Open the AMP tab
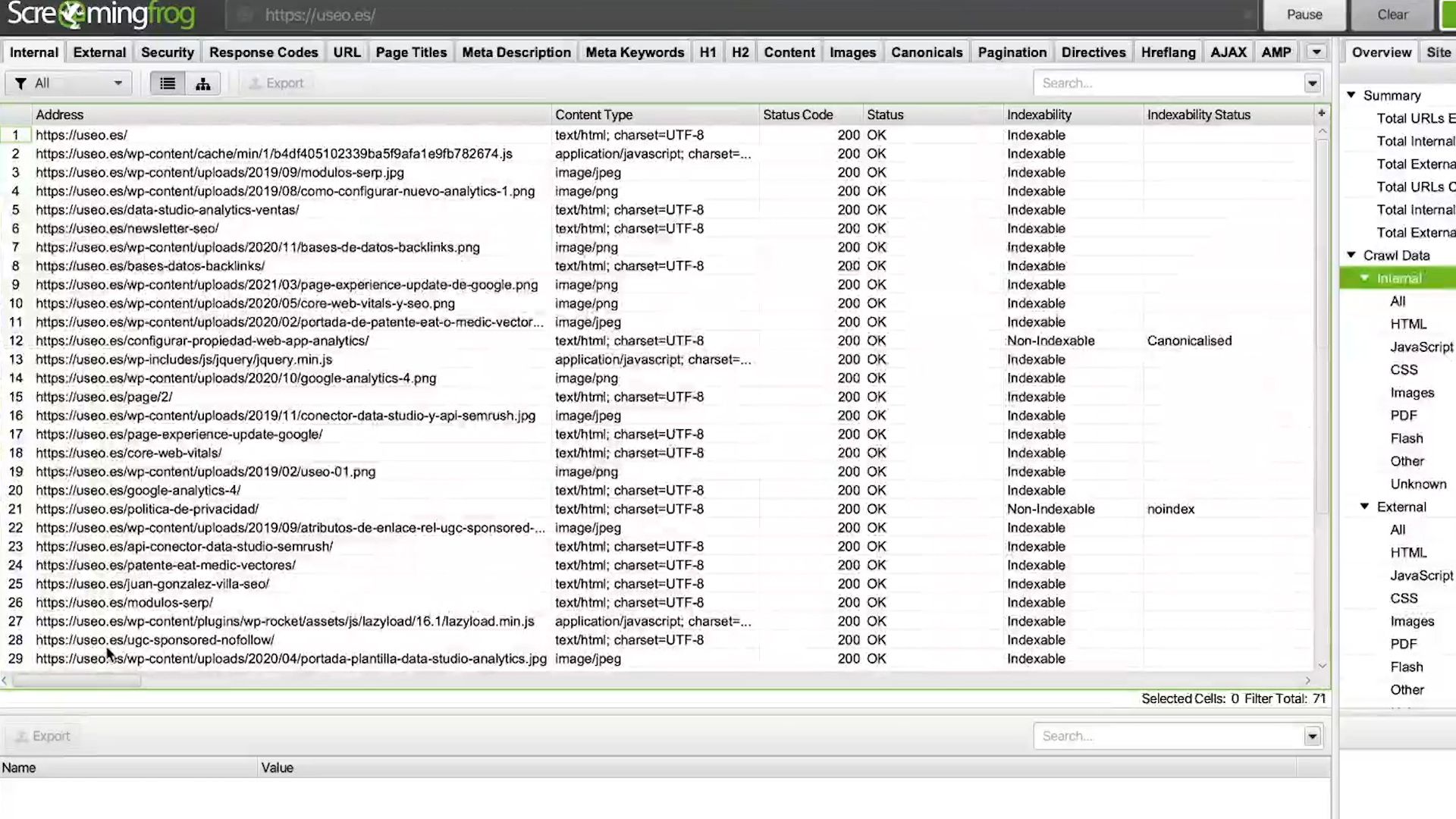 [x=1276, y=52]
